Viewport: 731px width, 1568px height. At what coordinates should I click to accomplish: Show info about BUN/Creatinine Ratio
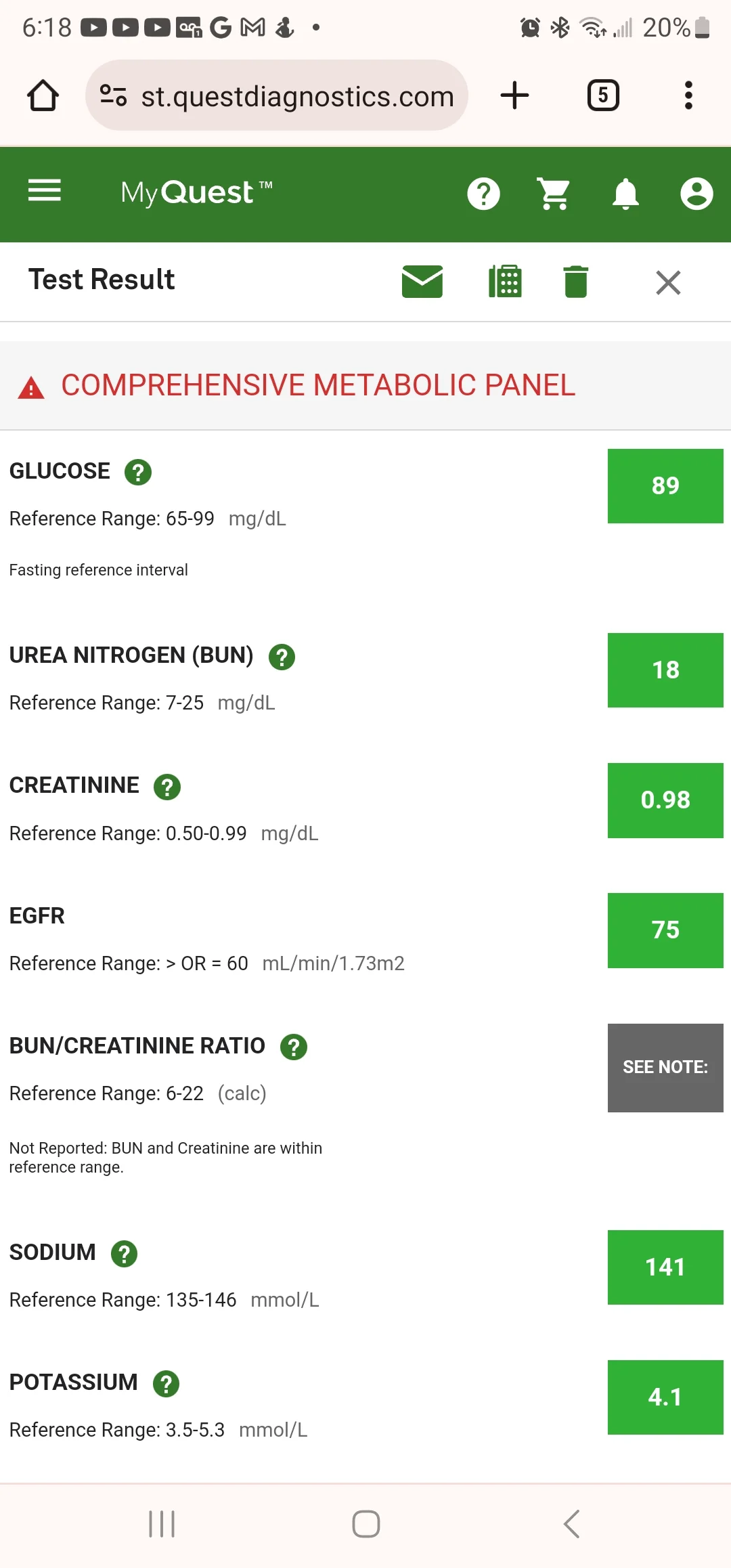coord(294,1047)
